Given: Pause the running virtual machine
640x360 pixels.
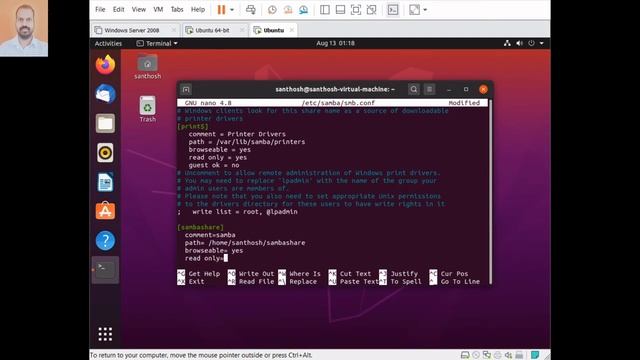Looking at the screenshot, I should (x=221, y=10).
